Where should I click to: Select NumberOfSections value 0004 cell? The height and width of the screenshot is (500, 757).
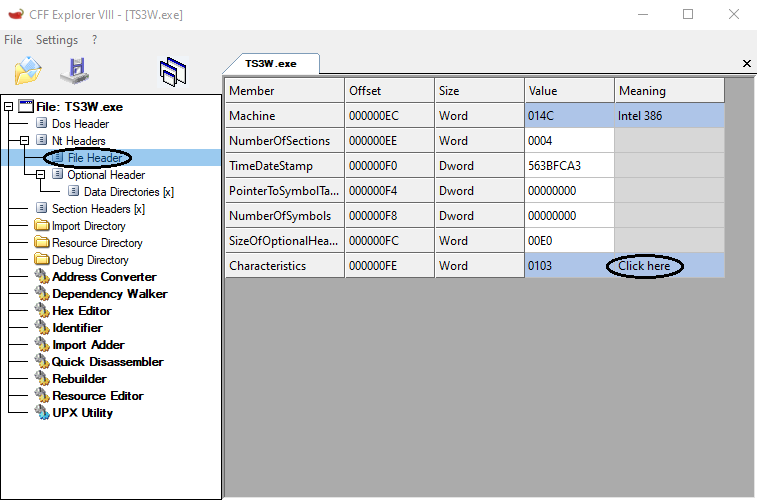[569, 140]
